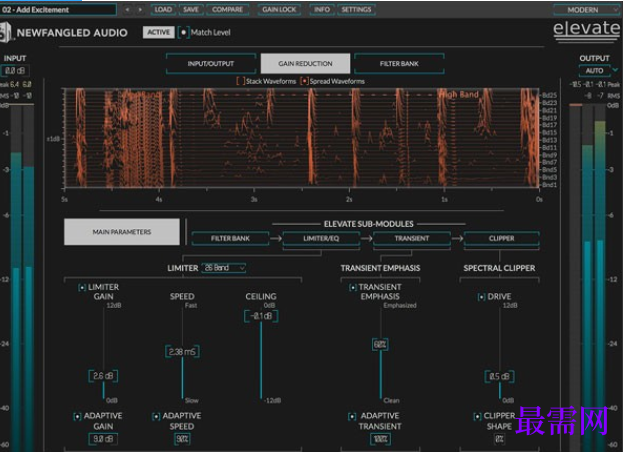This screenshot has width=627, height=452.
Task: Open the TRANSIENT sub-module
Action: [x=412, y=238]
